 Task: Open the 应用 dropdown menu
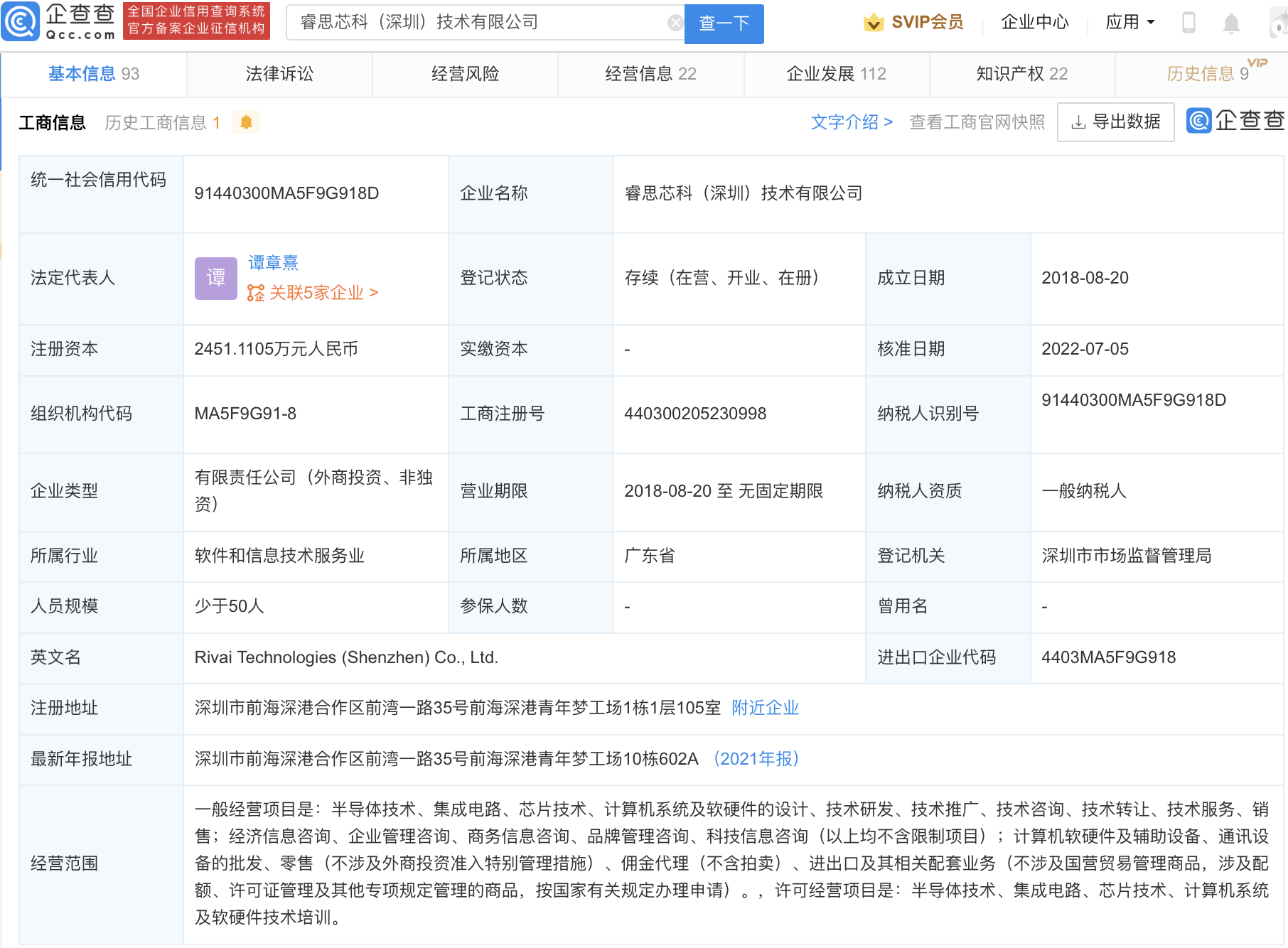point(1129,23)
